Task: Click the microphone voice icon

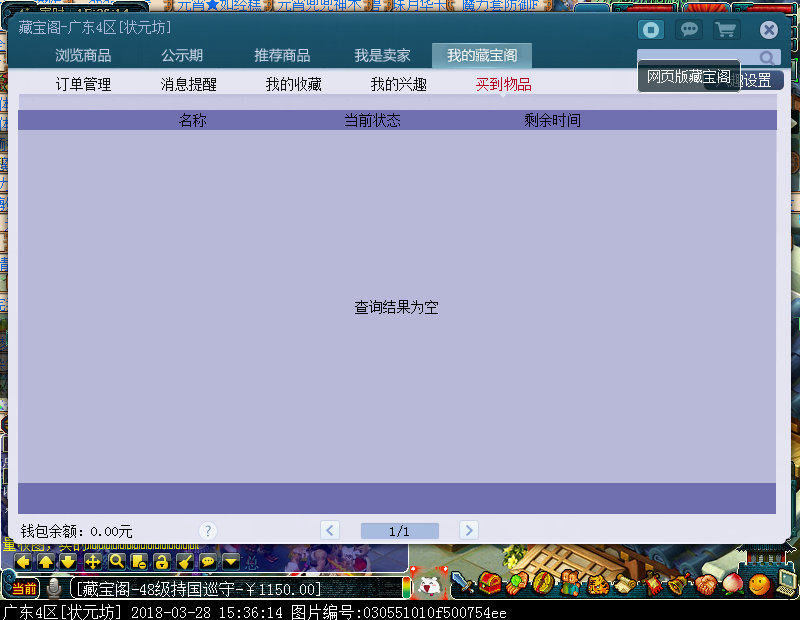Action: click(x=53, y=588)
